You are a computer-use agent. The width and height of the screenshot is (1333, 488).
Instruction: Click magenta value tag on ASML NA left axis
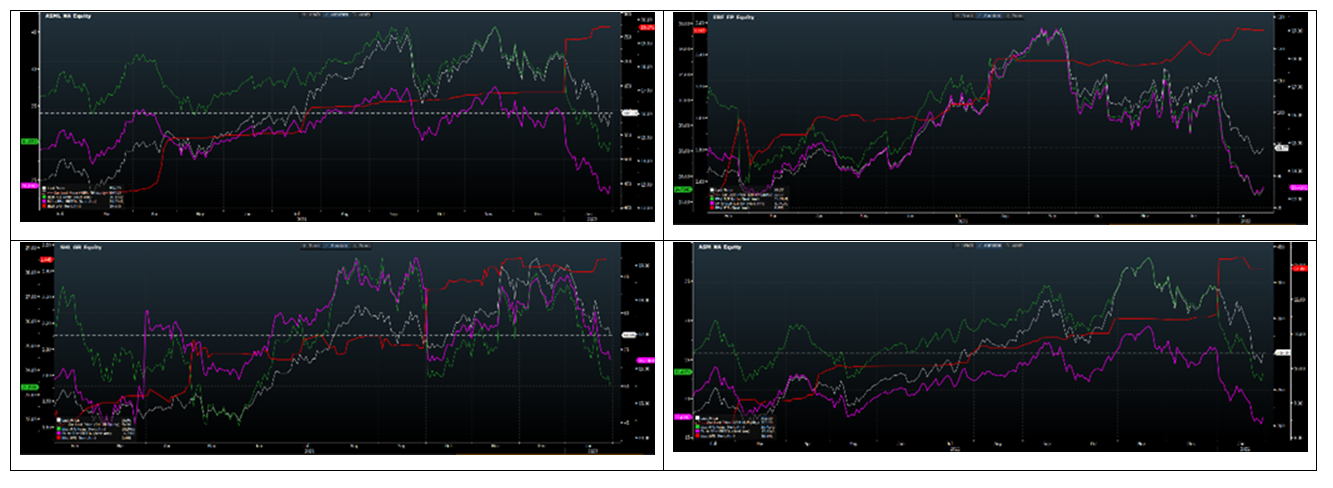pos(28,186)
